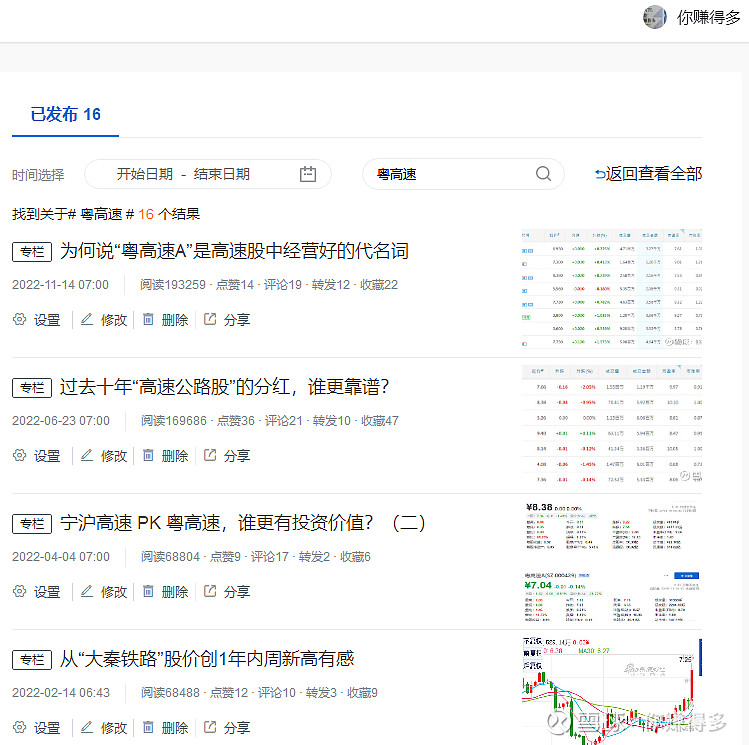This screenshot has width=749, height=745.
Task: Click the calendar icon in date picker
Action: [x=308, y=174]
